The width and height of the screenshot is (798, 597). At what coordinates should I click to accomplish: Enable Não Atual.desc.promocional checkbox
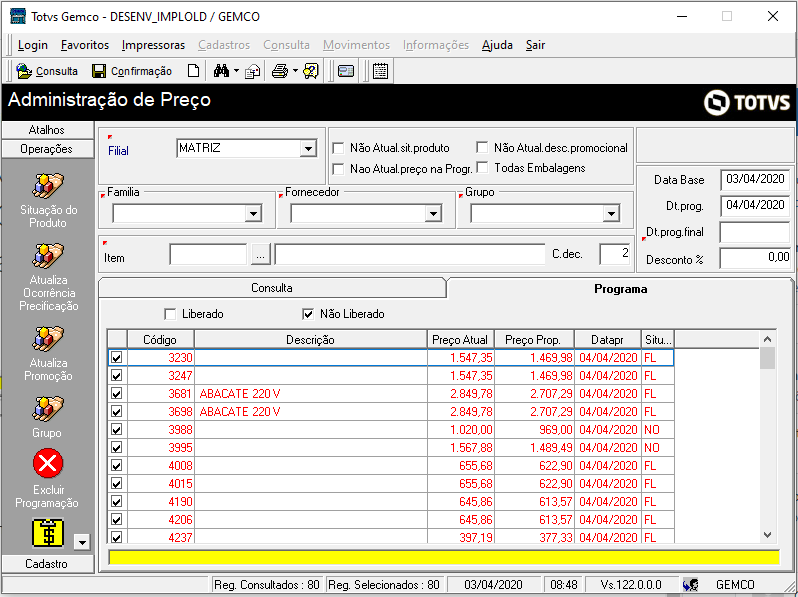[482, 148]
